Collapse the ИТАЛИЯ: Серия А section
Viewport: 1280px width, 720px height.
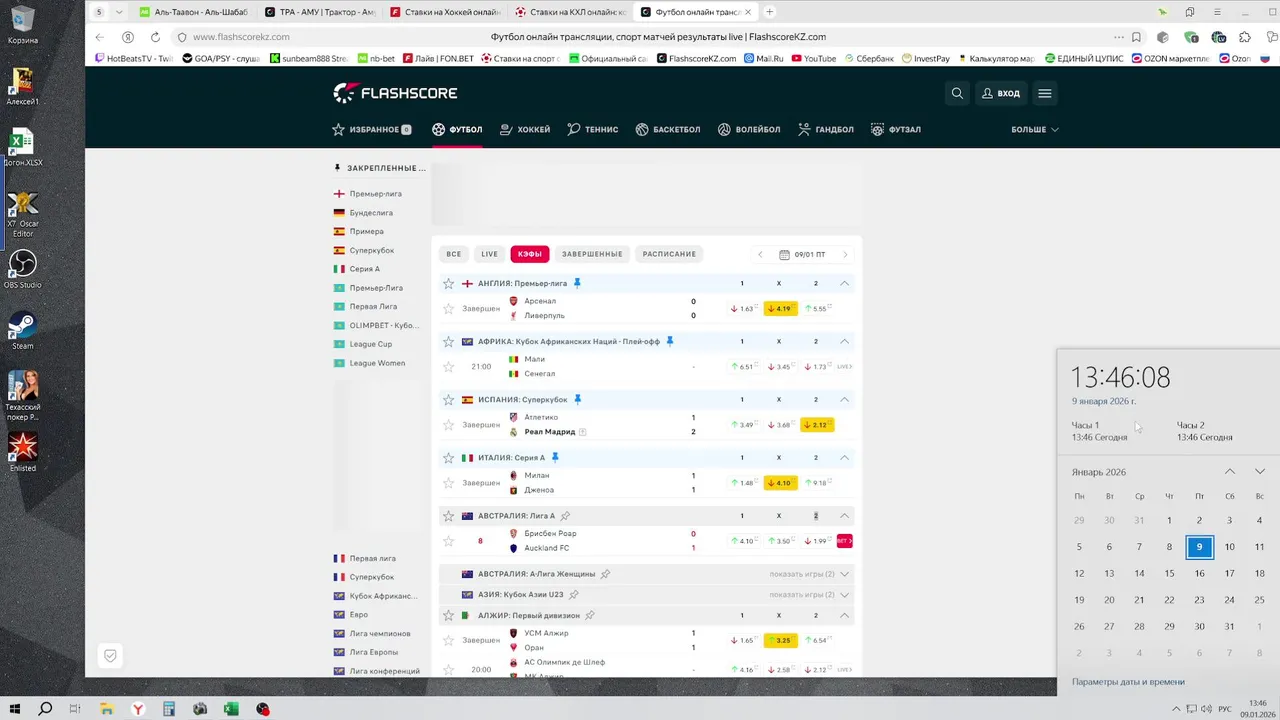click(844, 457)
